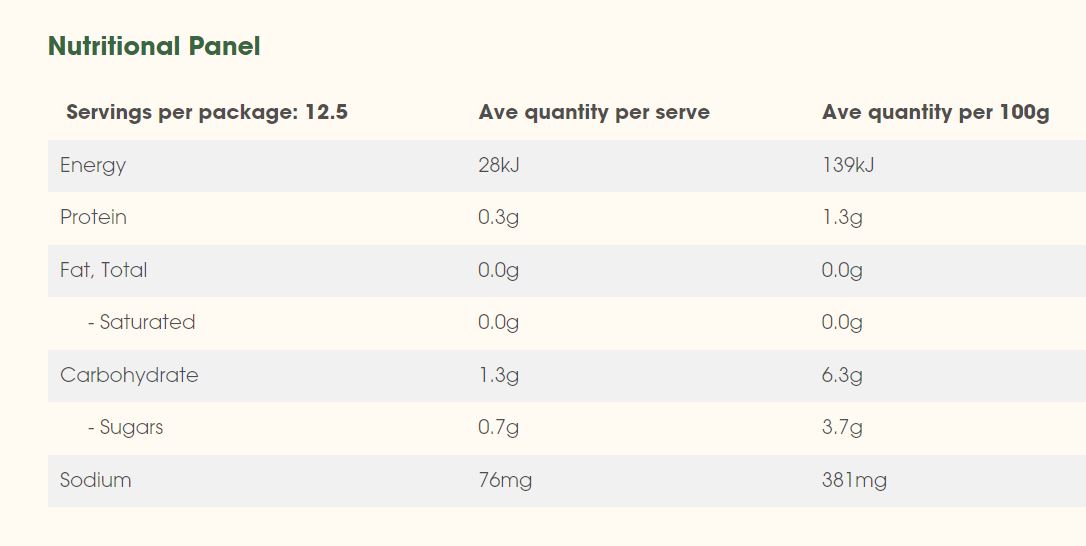Click the 0.3g protein per serve value

499,217
